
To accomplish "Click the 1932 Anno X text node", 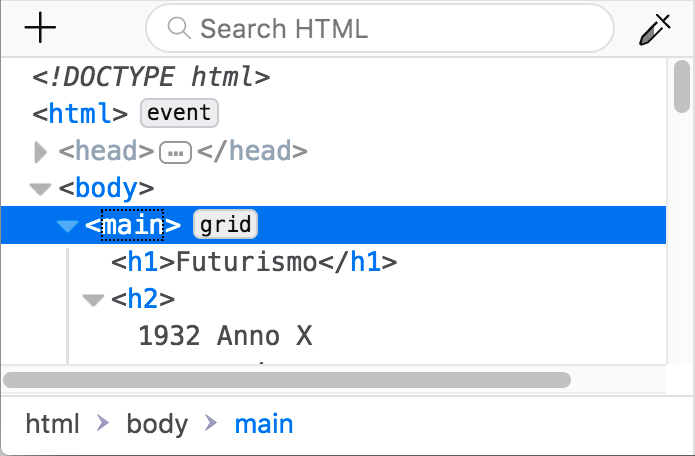I will pyautogui.click(x=225, y=336).
